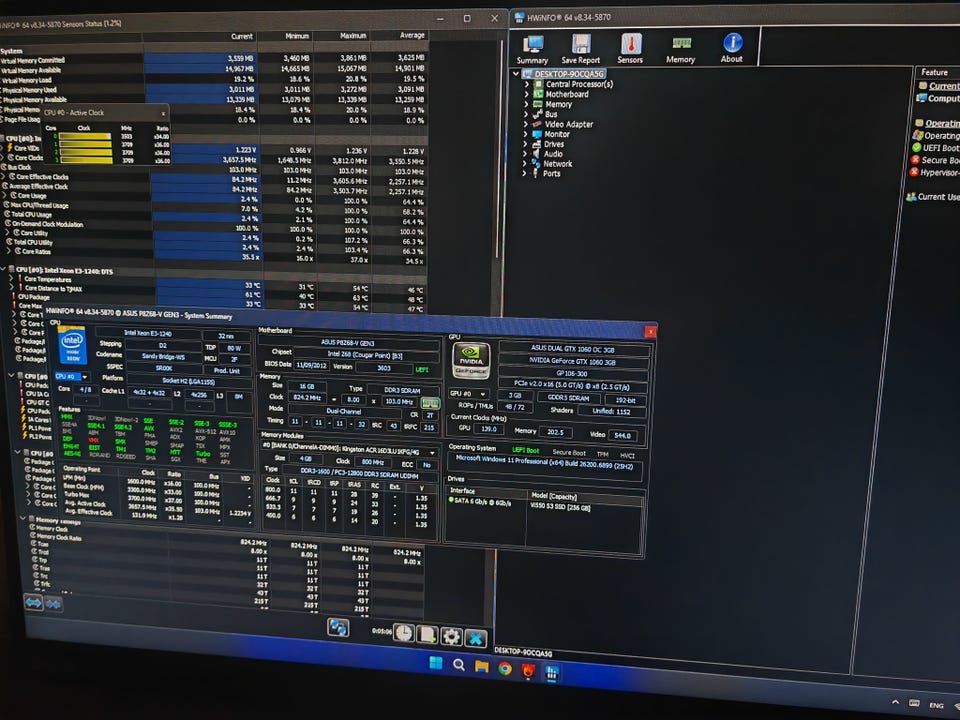Expand the Video Adapter tree node arrow
The image size is (960, 720).
(525, 124)
